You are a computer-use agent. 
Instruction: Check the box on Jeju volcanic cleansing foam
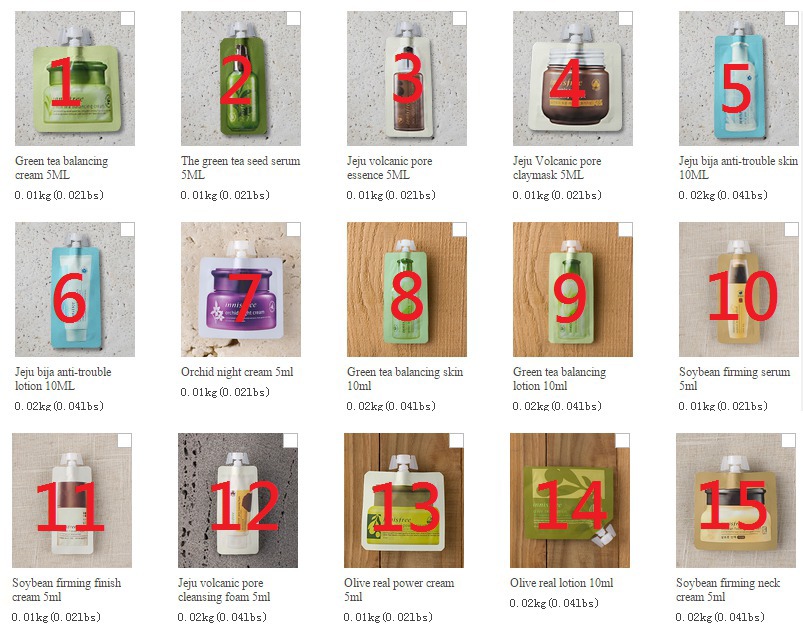290,441
